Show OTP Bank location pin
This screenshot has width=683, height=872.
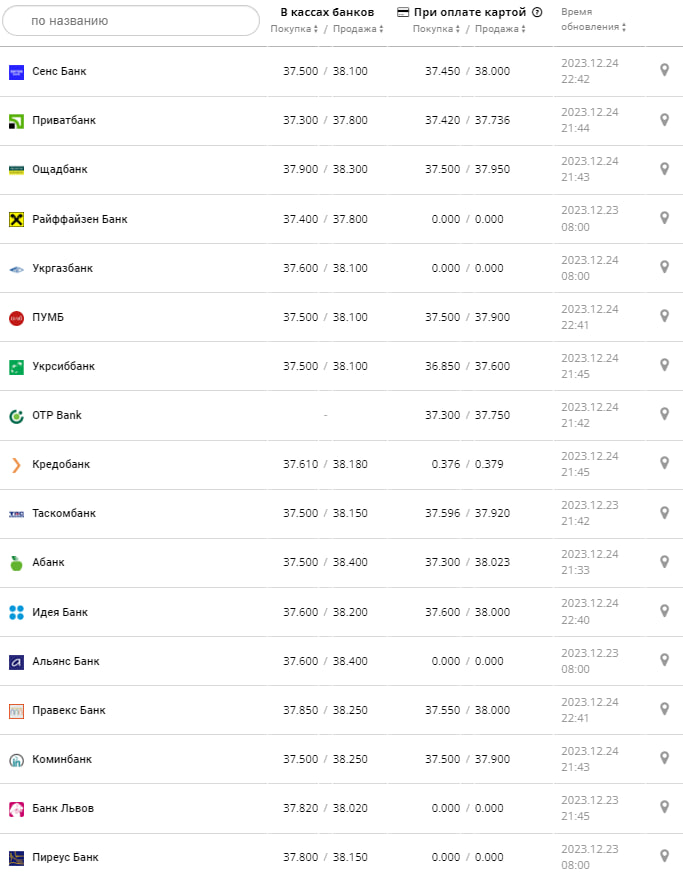click(x=664, y=414)
